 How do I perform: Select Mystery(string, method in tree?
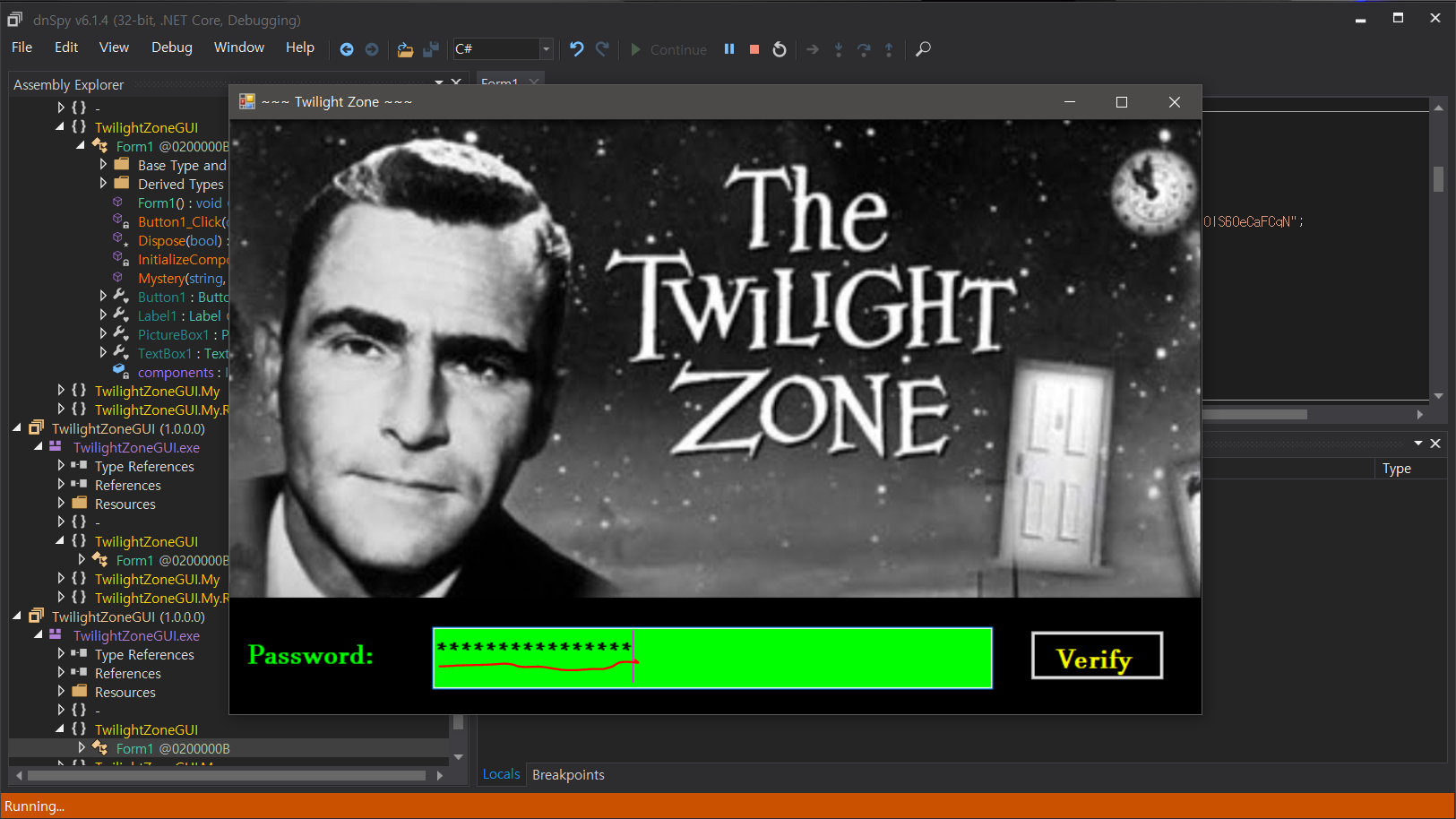(x=182, y=278)
